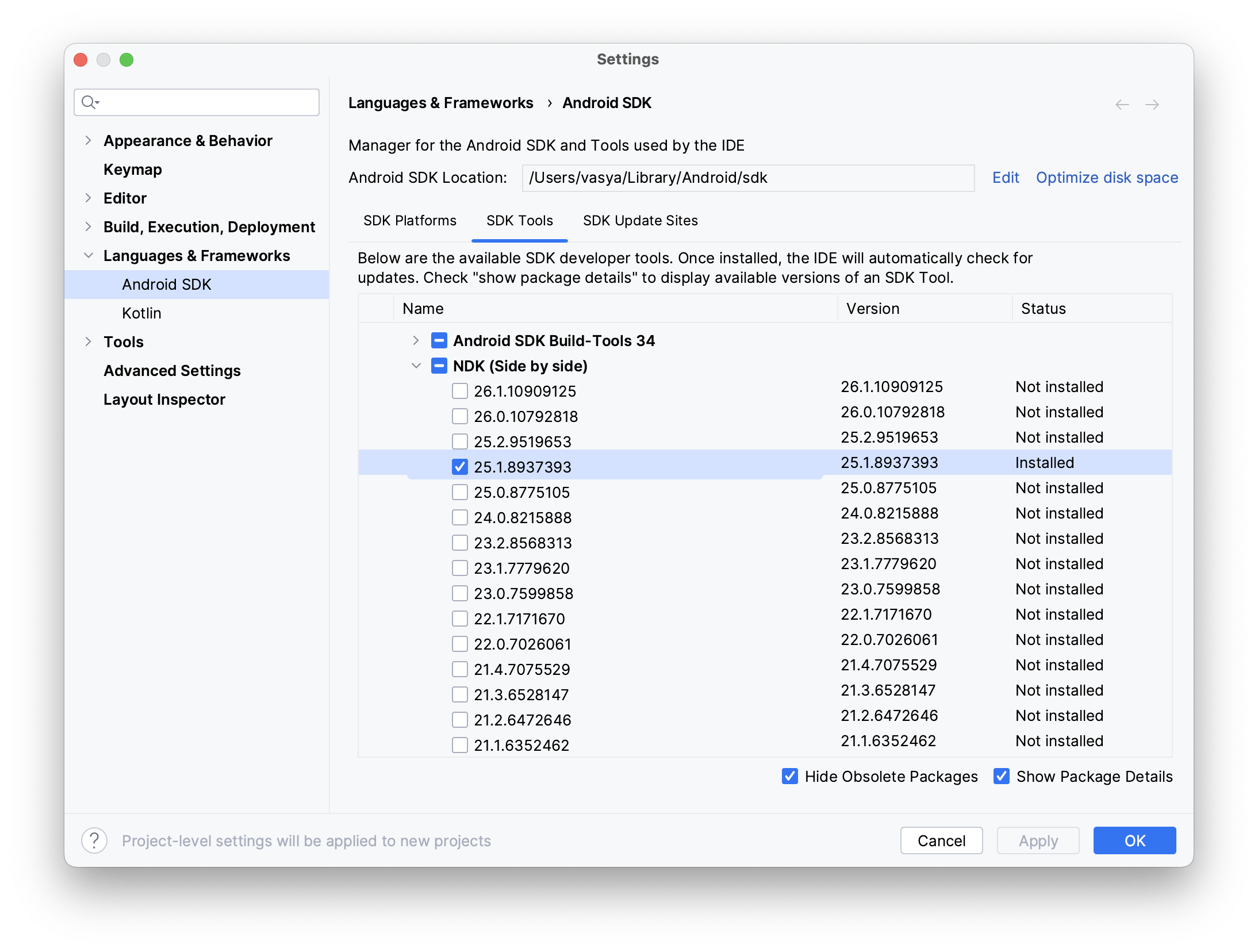Click Optimize disk space link
Viewport: 1258px width, 952px height.
click(x=1107, y=178)
